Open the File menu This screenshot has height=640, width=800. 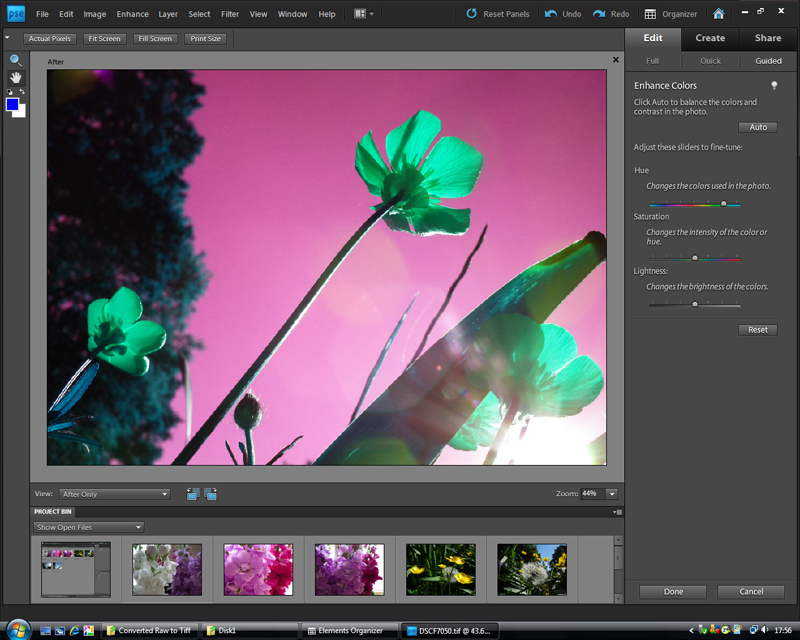(x=42, y=14)
